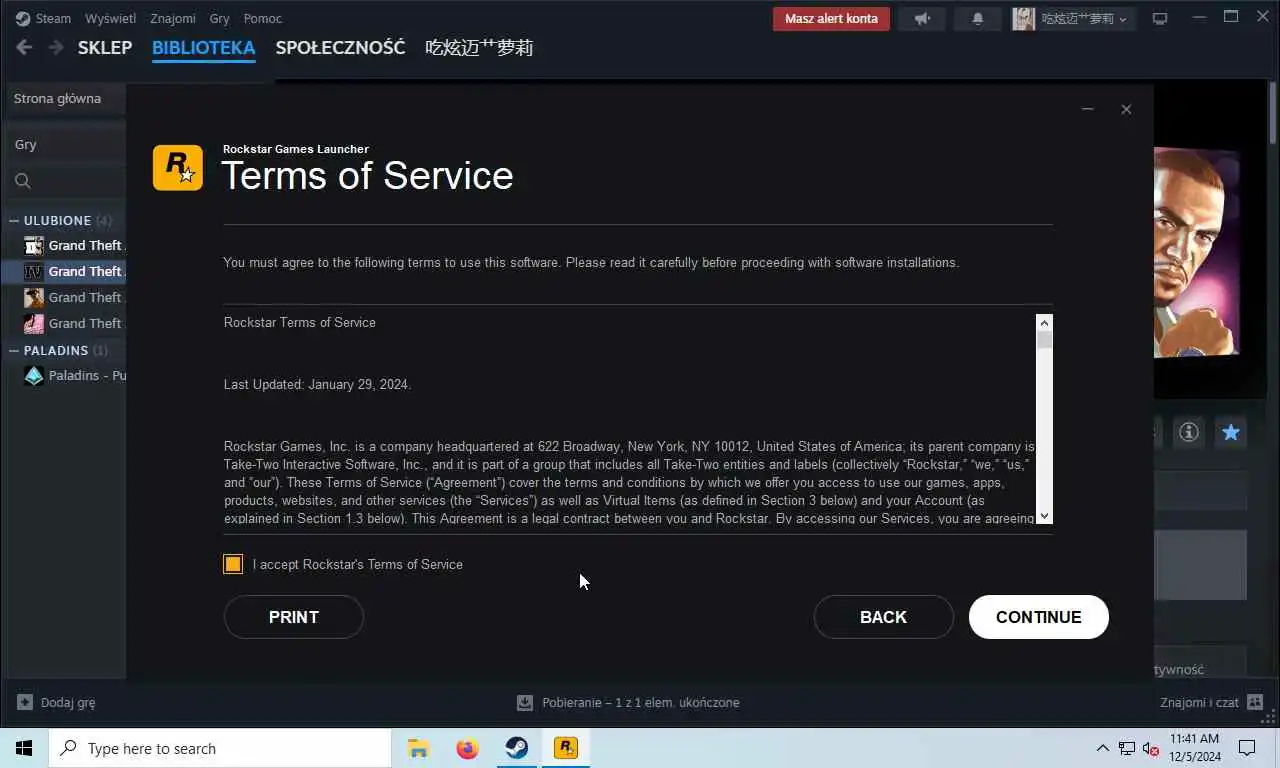Open the Pomoc menu
This screenshot has width=1280, height=768.
click(x=263, y=18)
